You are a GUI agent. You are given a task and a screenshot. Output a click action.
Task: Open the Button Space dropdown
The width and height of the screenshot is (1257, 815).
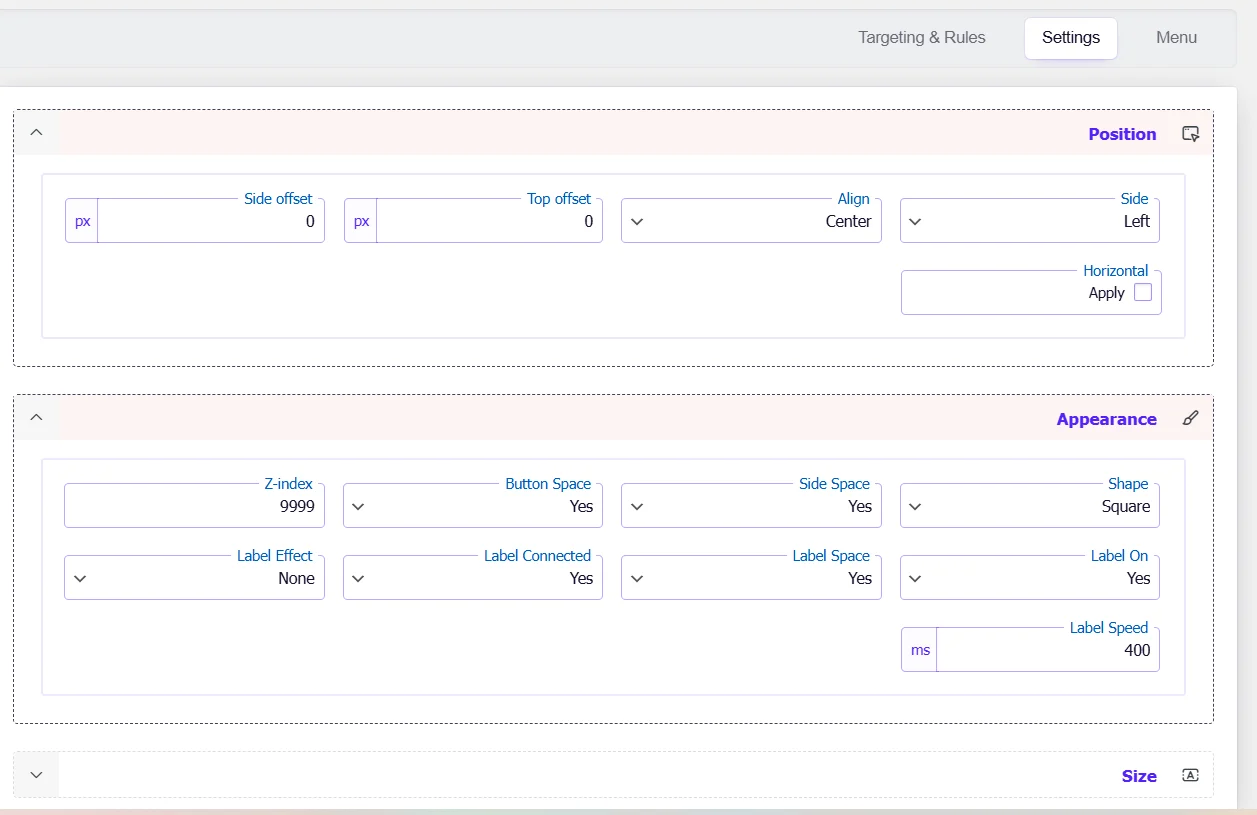(x=473, y=507)
